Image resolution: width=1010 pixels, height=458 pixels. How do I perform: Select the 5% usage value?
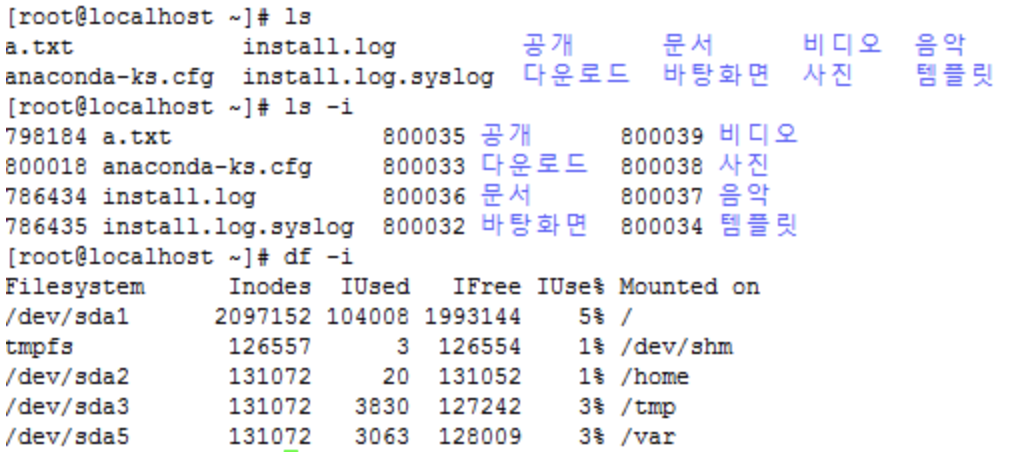pyautogui.click(x=592, y=317)
